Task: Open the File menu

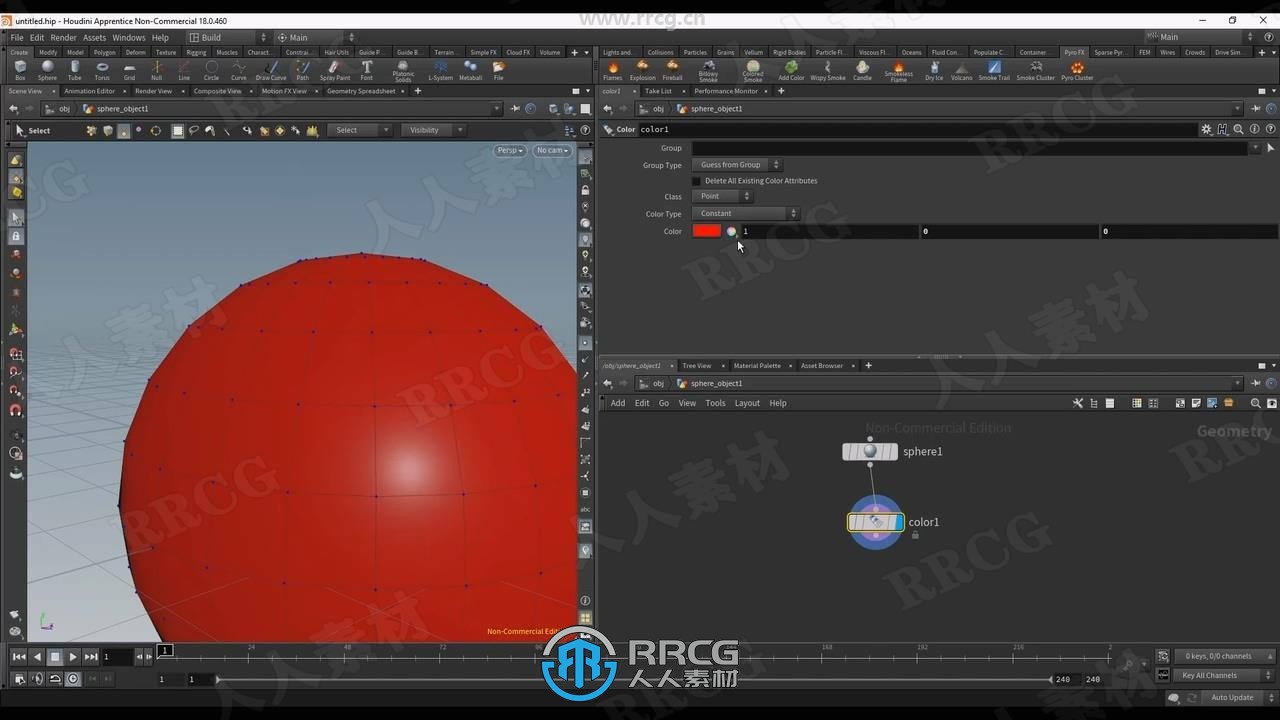Action: tap(17, 37)
